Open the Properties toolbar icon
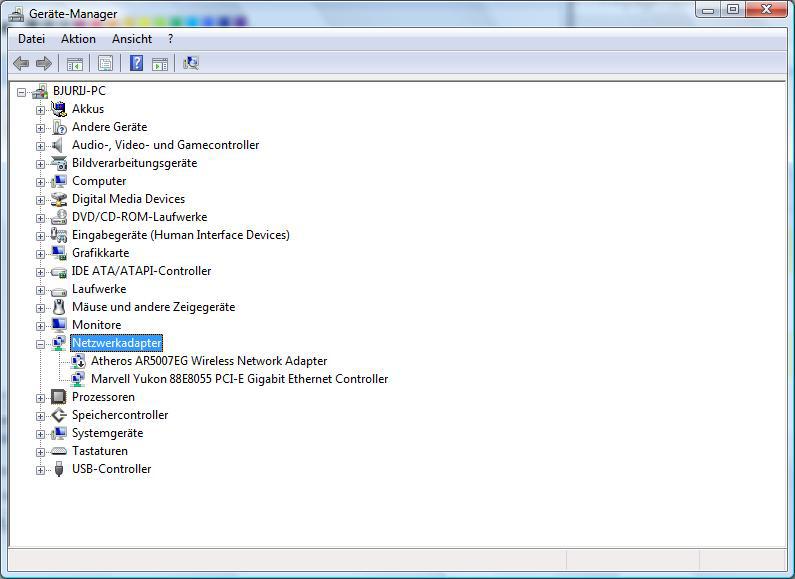Image resolution: width=795 pixels, height=579 pixels. (x=105, y=63)
